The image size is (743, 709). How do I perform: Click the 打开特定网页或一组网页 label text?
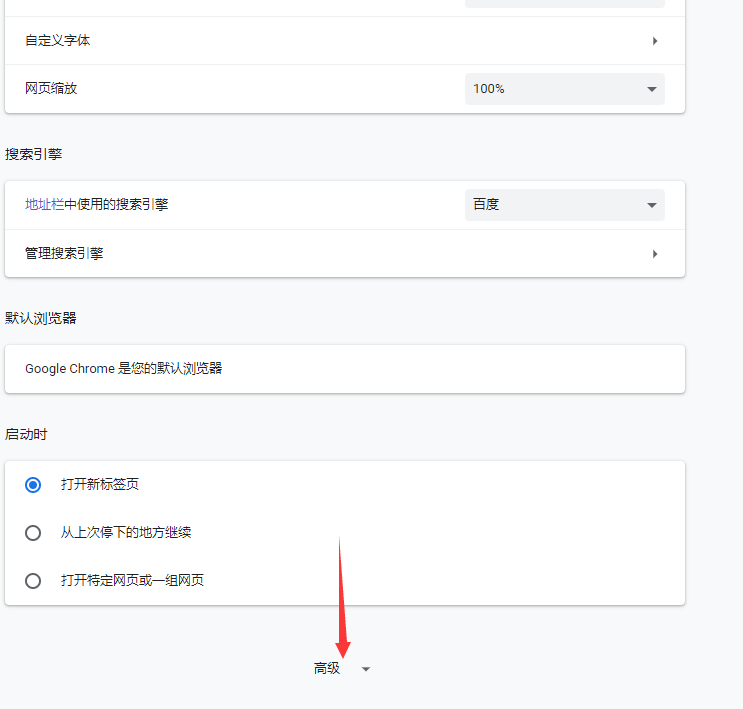[132, 580]
